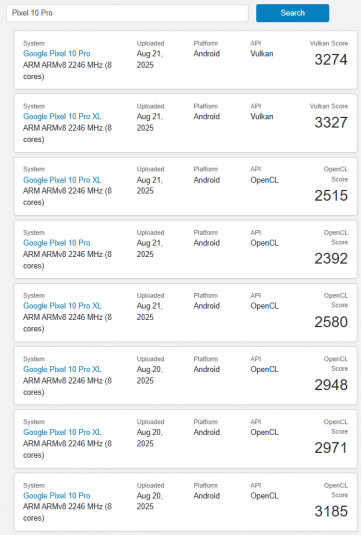The width and height of the screenshot is (361, 535).
Task: Select the OpenCL score value 2971
Action: pos(331,448)
